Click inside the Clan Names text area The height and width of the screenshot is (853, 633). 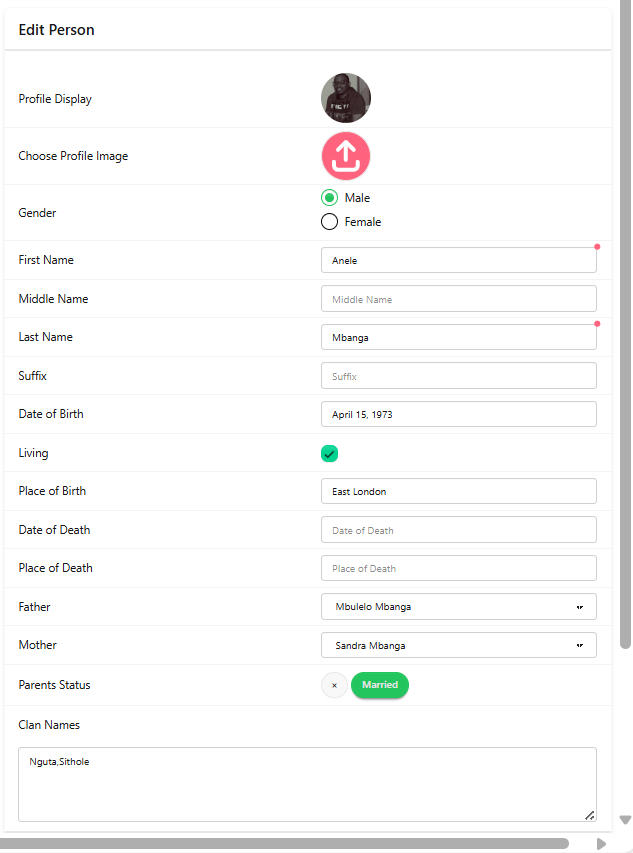(x=307, y=785)
